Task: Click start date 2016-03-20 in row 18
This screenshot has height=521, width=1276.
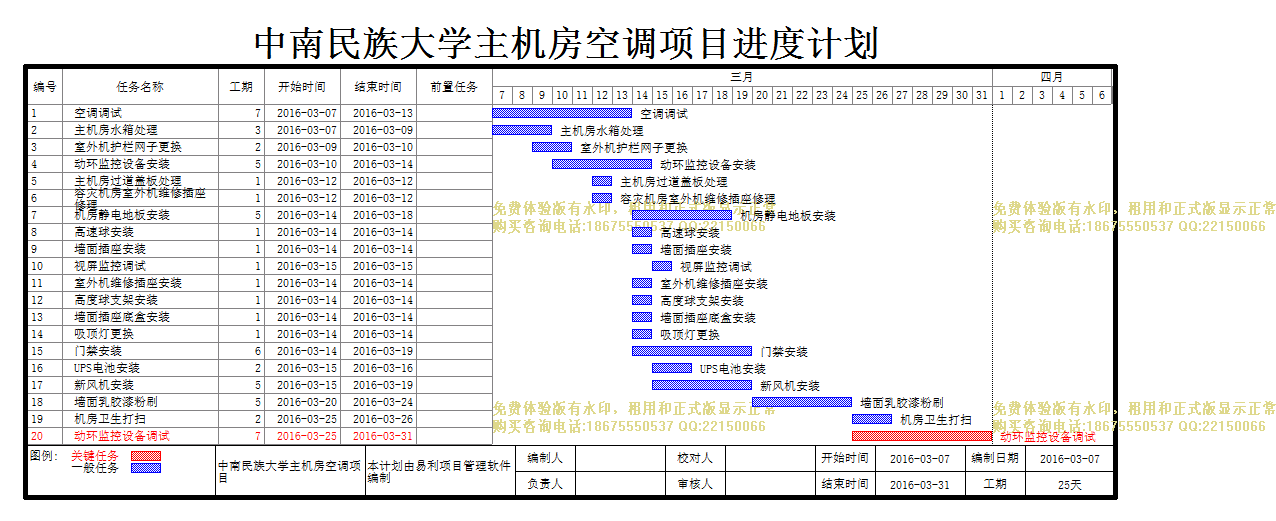Action: point(307,402)
